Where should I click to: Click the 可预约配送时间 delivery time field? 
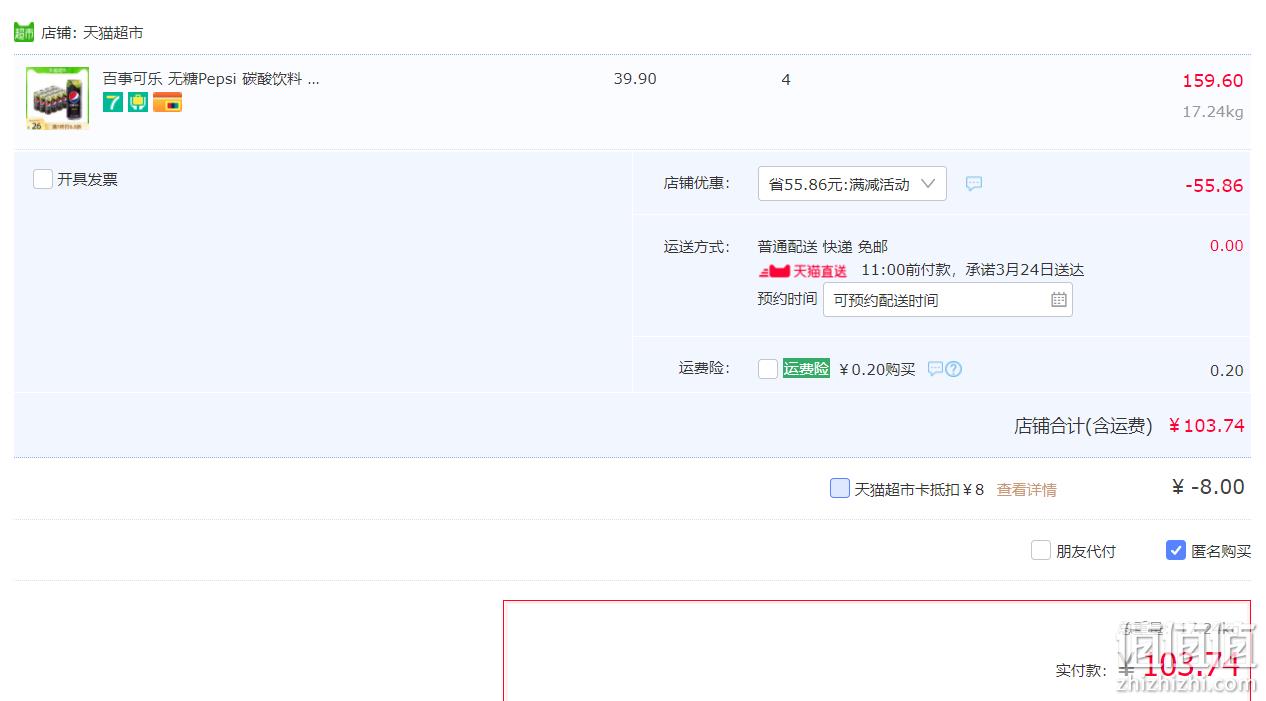pos(947,300)
